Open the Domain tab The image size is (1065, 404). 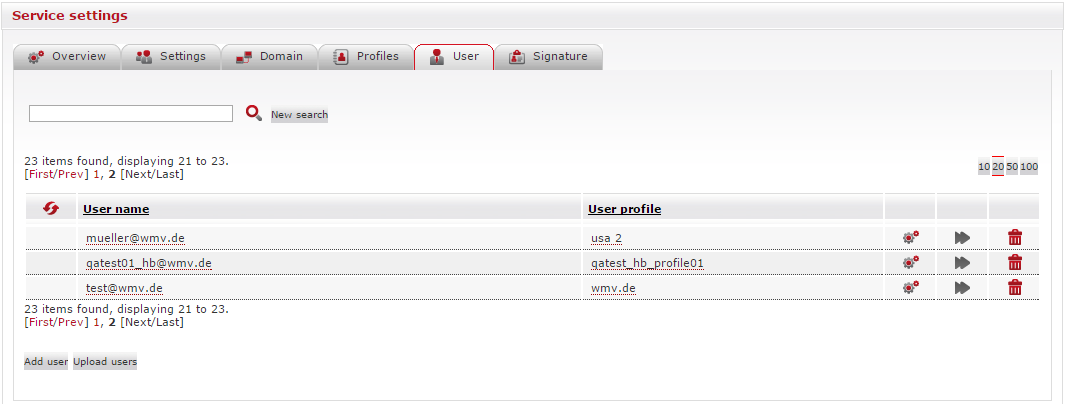269,57
